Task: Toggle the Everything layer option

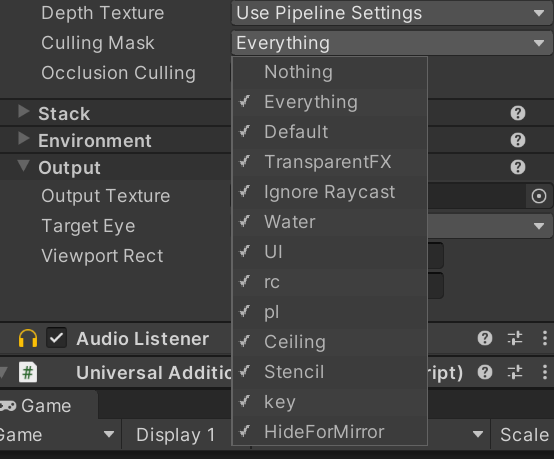Action: click(x=329, y=102)
